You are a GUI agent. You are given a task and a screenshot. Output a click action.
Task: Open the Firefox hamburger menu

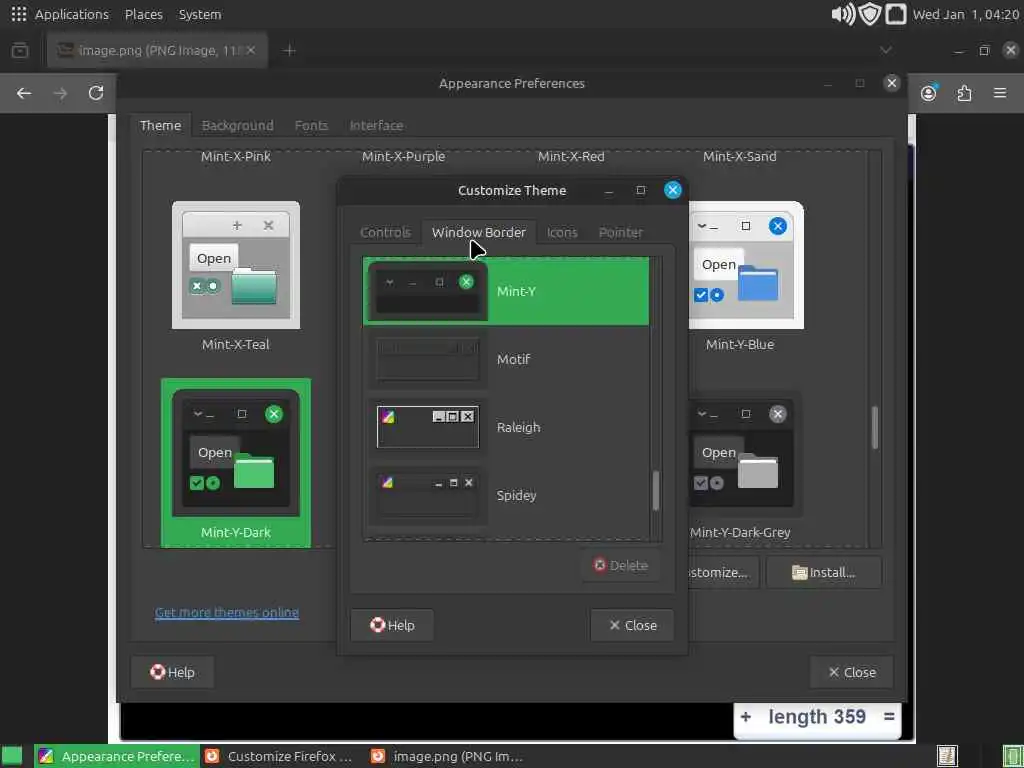click(1000, 93)
